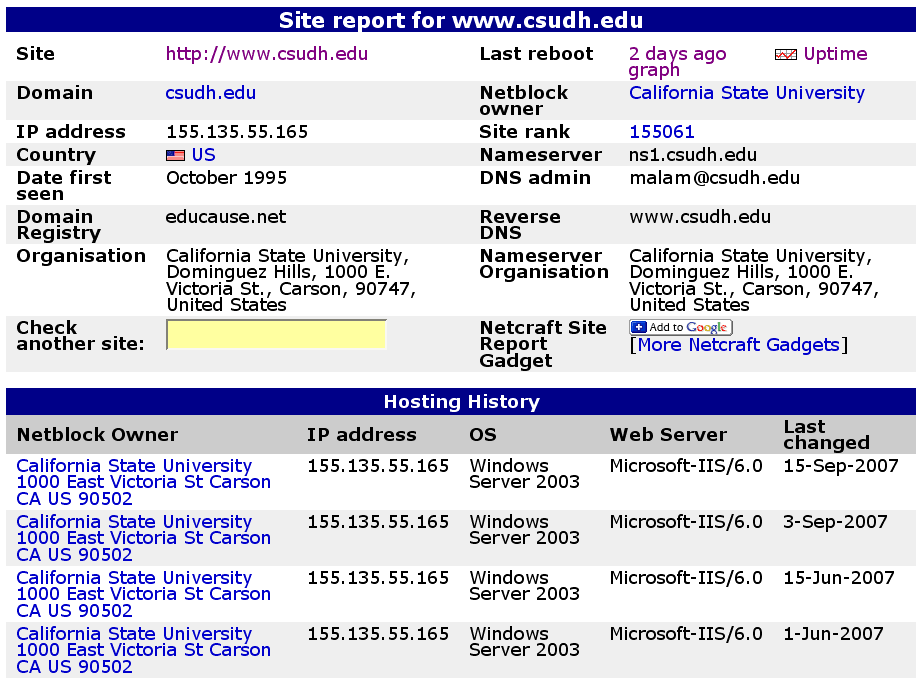Image resolution: width=924 pixels, height=679 pixels.
Task: Select the 'October 1995' date first seen value
Action: (x=226, y=177)
